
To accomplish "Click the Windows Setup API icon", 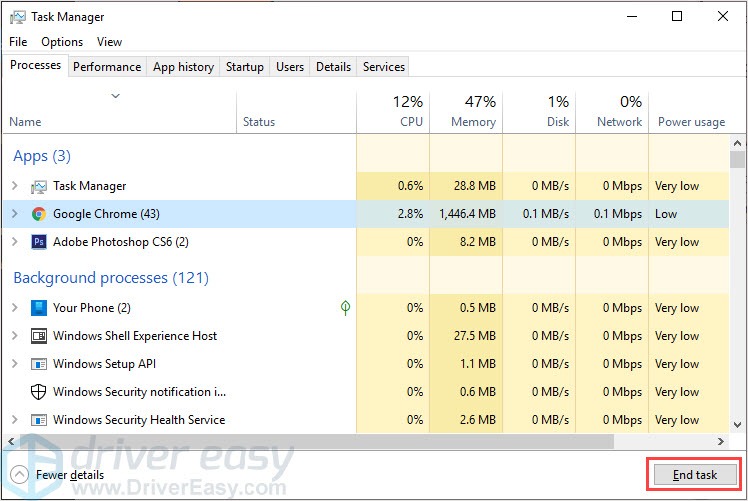I will (x=39, y=364).
